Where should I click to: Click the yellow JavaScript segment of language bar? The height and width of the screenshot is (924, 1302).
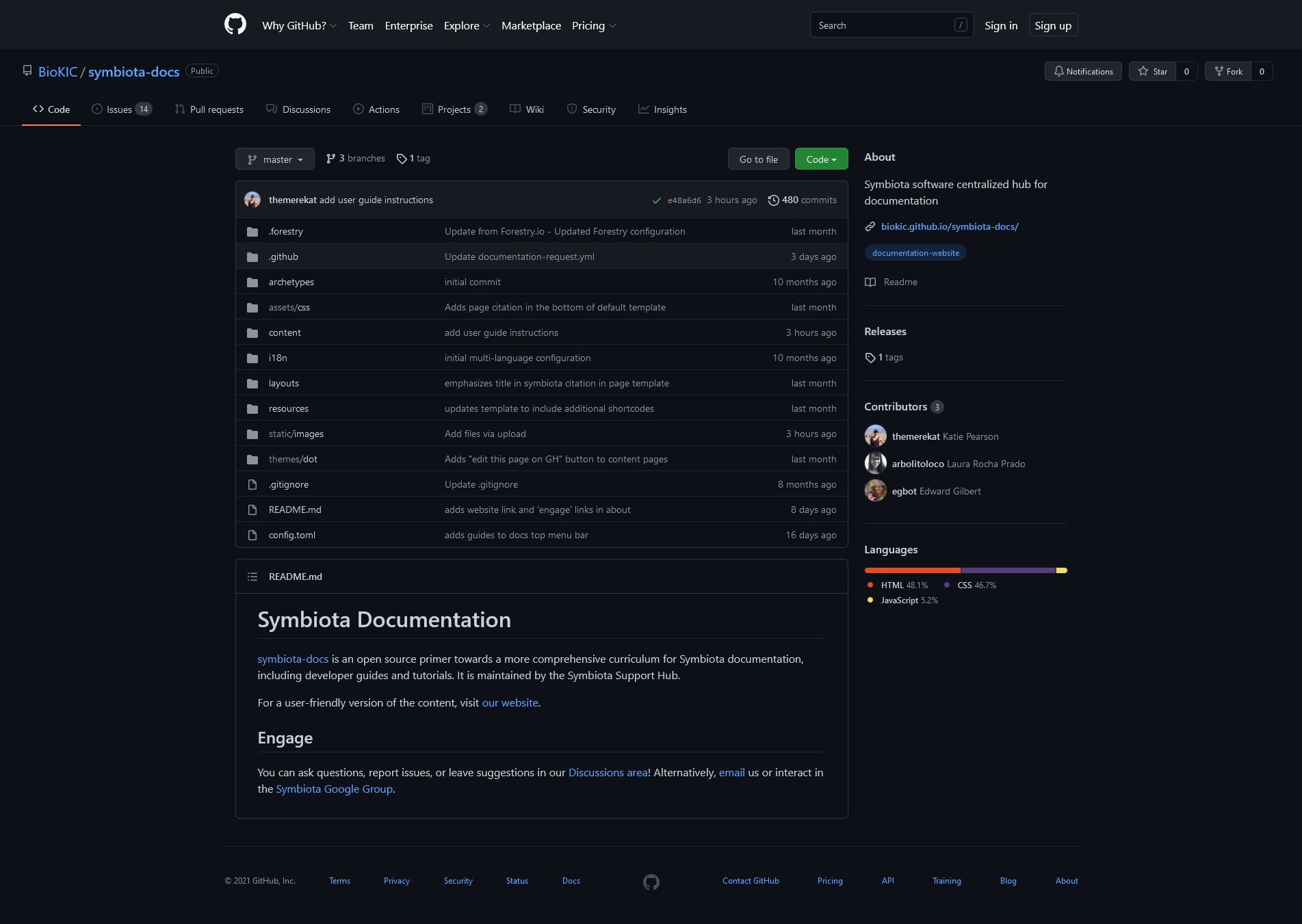coord(1062,570)
